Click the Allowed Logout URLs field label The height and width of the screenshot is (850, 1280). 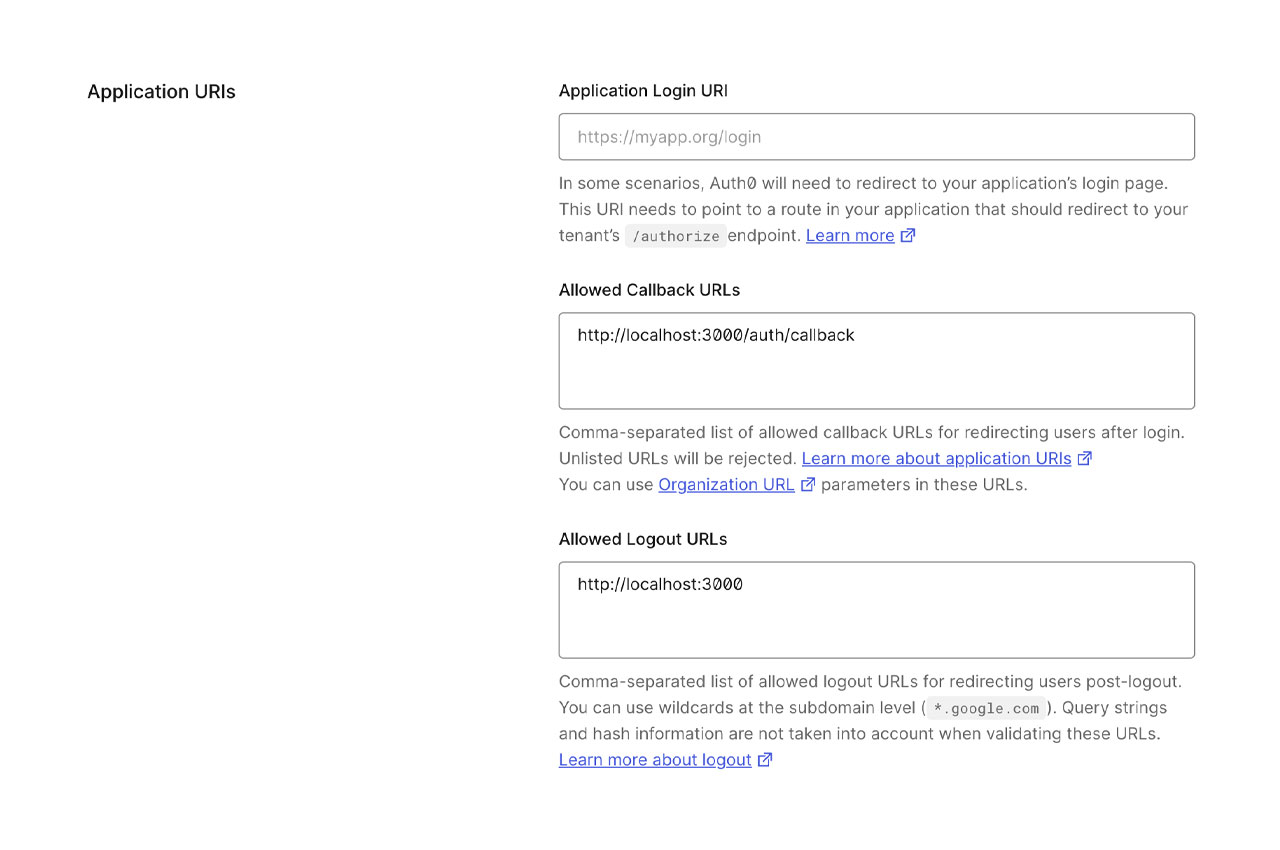click(x=642, y=539)
